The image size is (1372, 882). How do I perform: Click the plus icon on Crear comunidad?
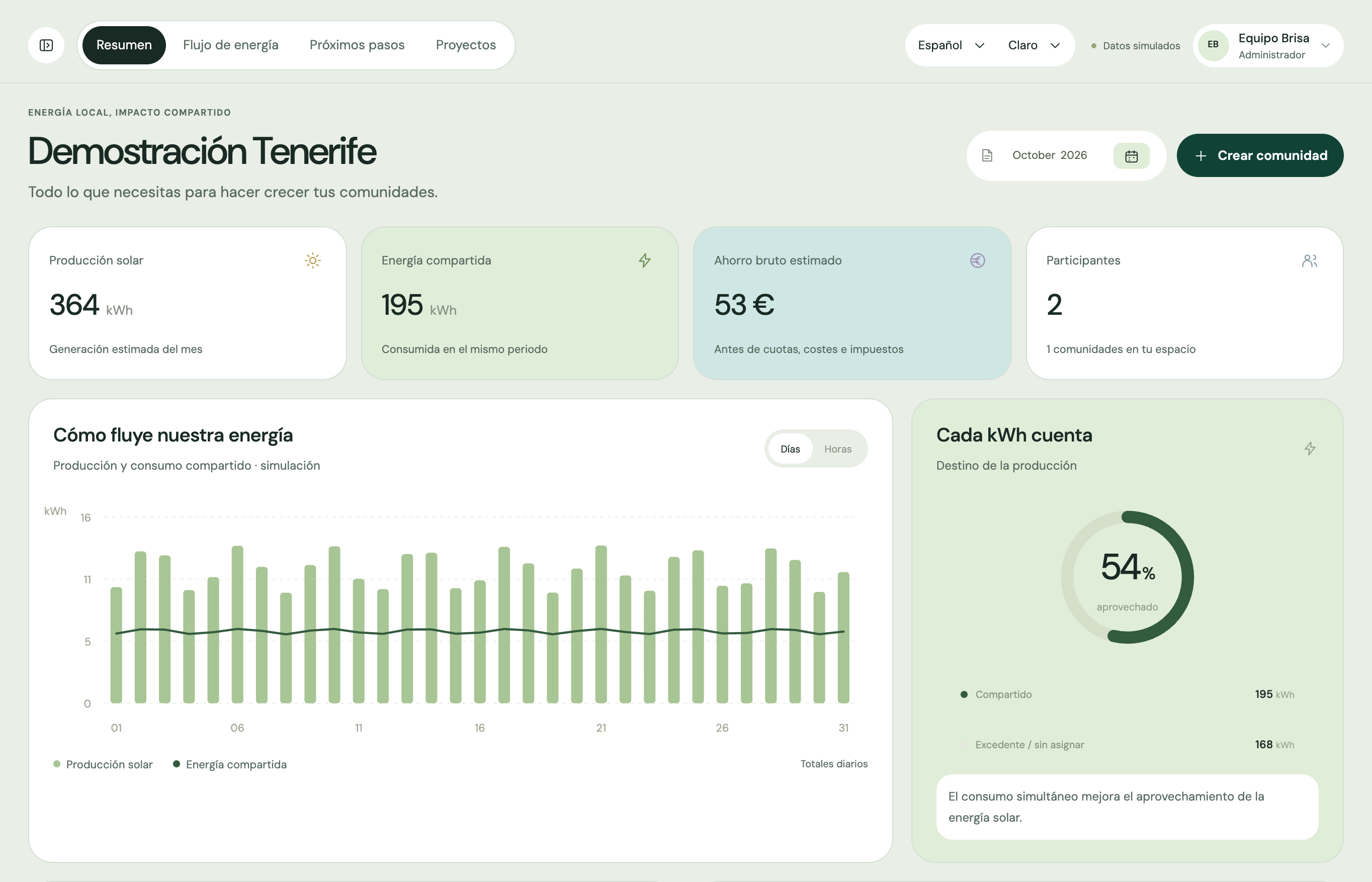[x=1200, y=156]
